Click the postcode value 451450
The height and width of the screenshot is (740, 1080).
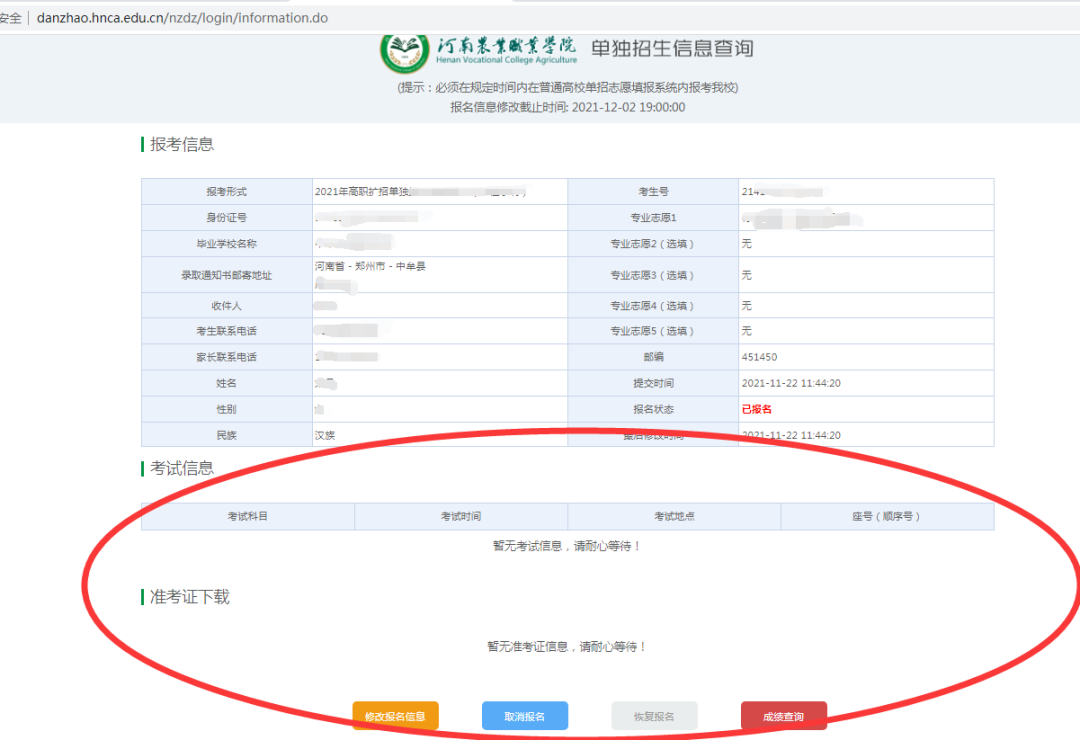[759, 357]
